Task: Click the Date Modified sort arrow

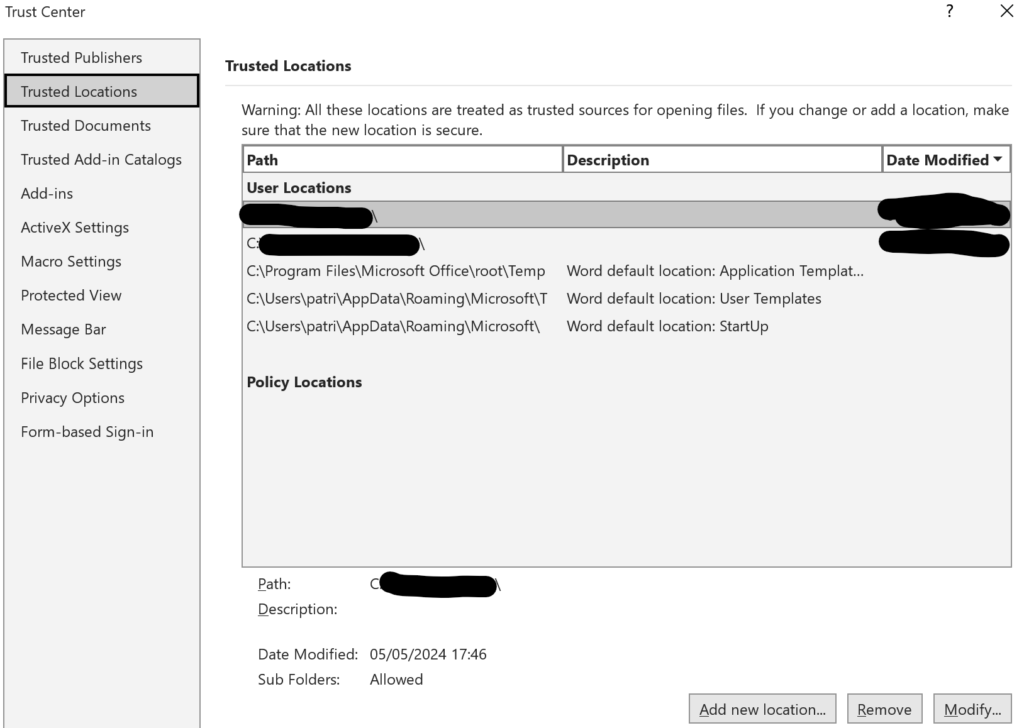Action: (998, 159)
